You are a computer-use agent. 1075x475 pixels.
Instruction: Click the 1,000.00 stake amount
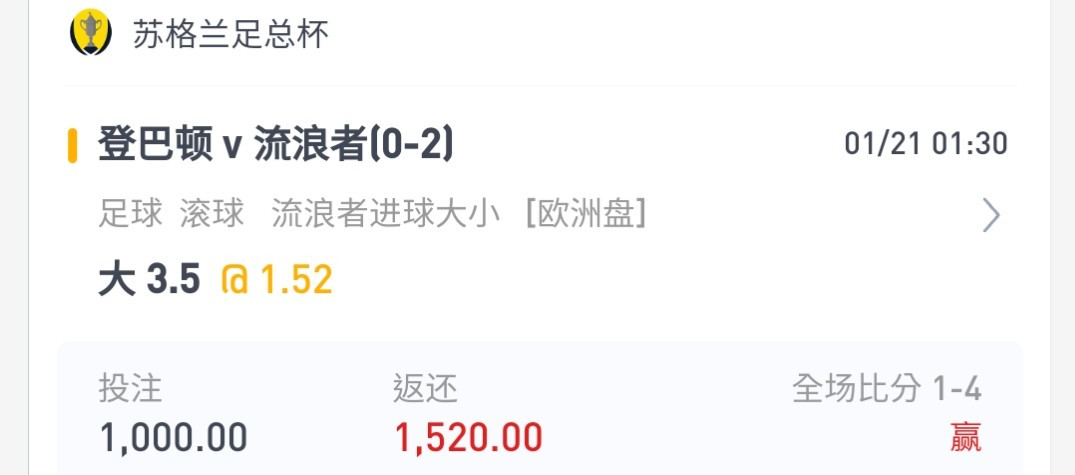click(x=173, y=437)
